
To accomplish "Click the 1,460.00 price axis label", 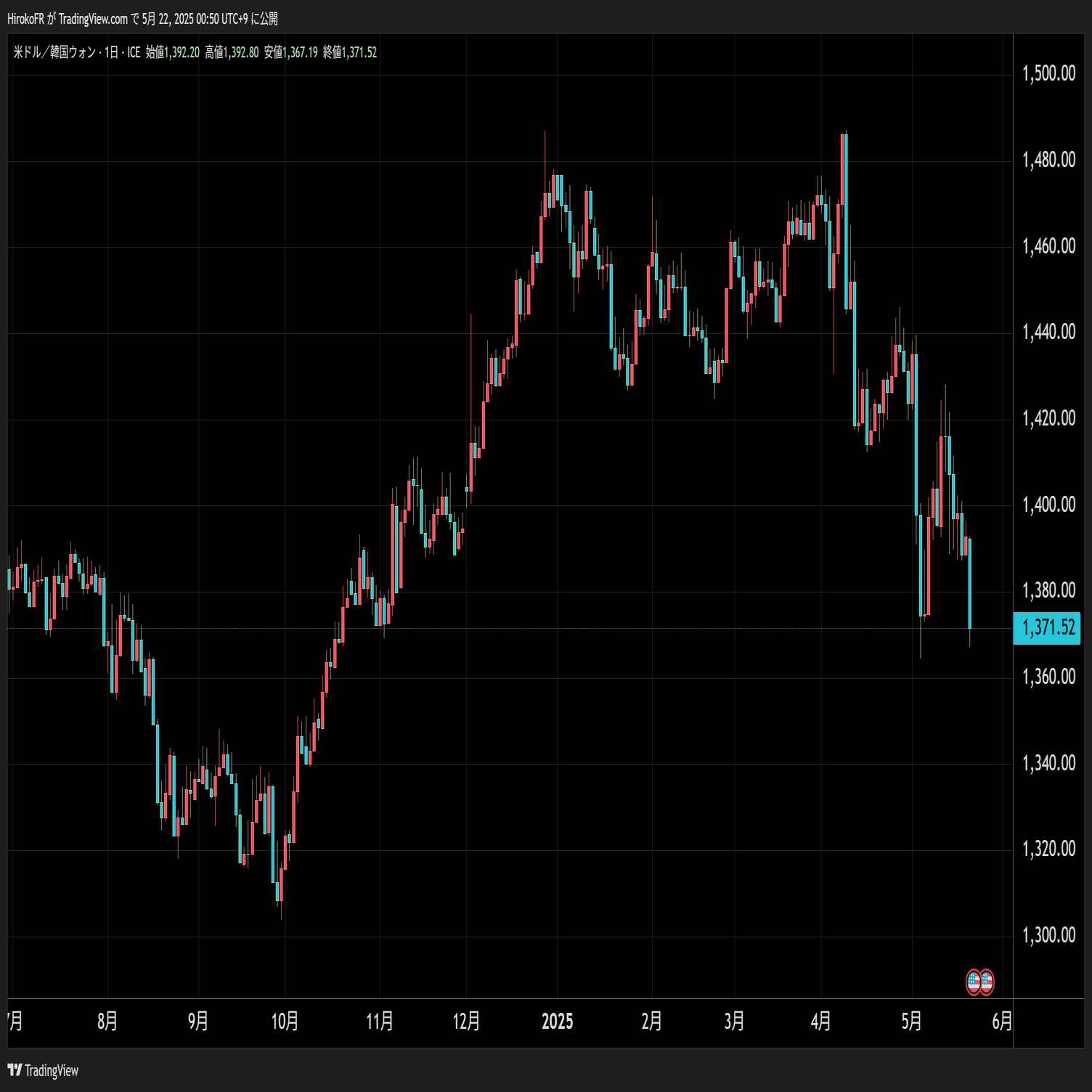I will (1049, 246).
